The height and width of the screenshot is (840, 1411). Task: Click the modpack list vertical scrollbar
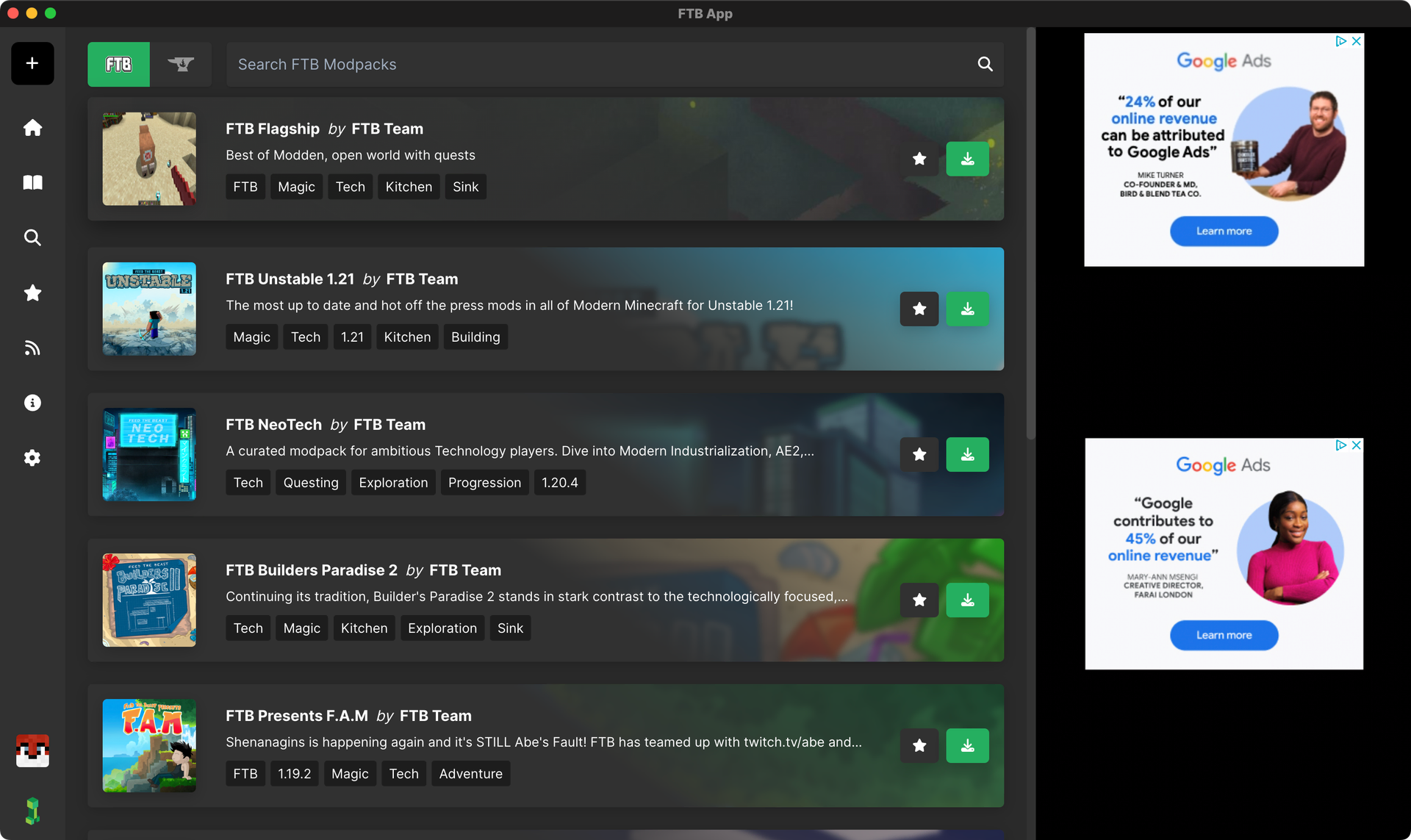coord(1030,234)
